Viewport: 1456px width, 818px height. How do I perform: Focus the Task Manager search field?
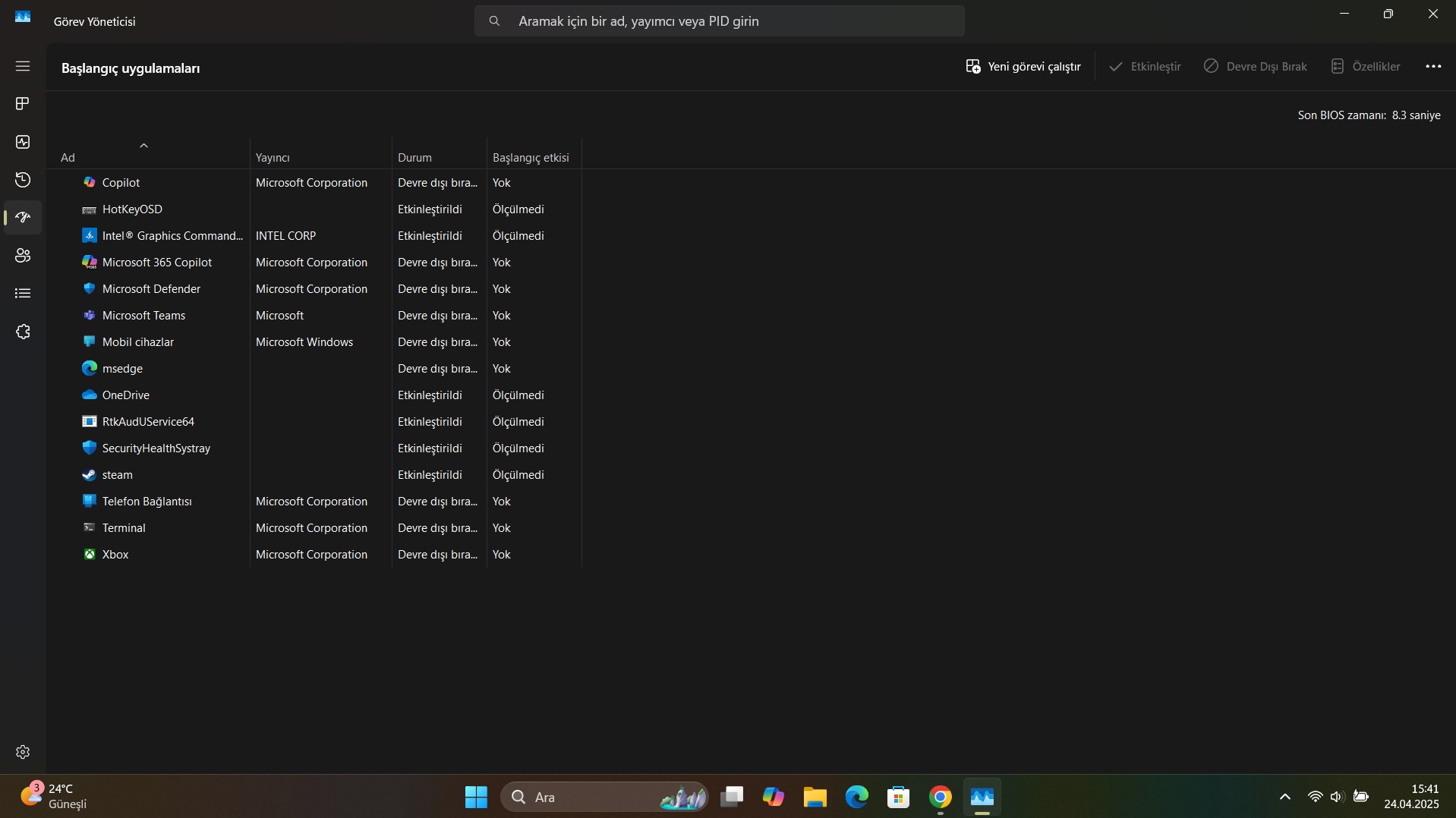720,21
